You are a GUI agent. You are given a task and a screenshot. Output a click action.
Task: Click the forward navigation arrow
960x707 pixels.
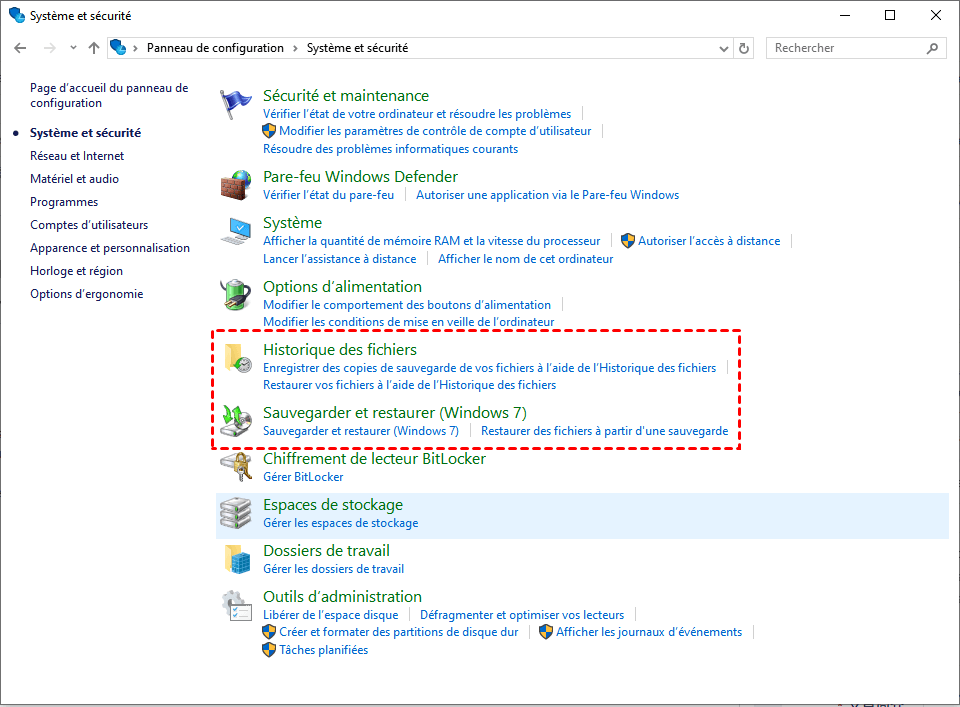pyautogui.click(x=50, y=48)
